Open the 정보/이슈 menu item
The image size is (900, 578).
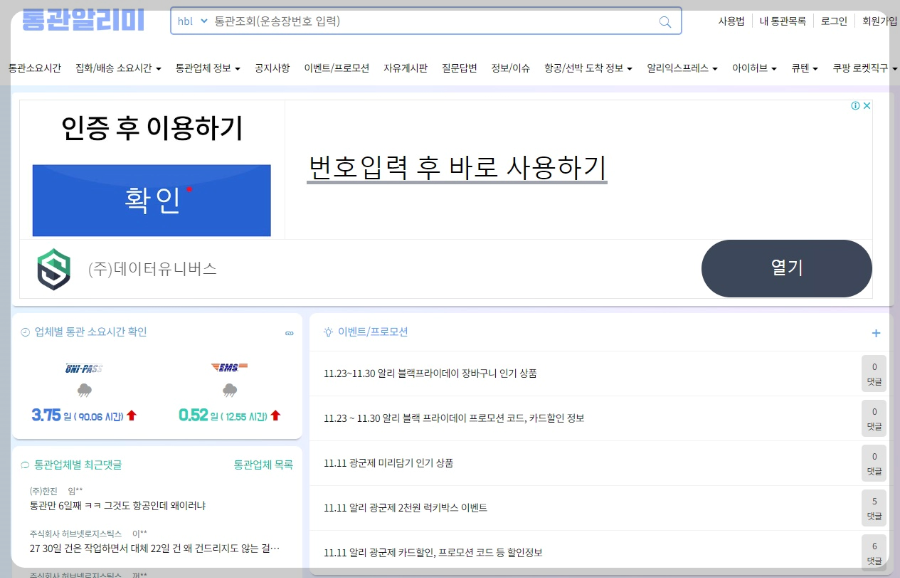(510, 68)
